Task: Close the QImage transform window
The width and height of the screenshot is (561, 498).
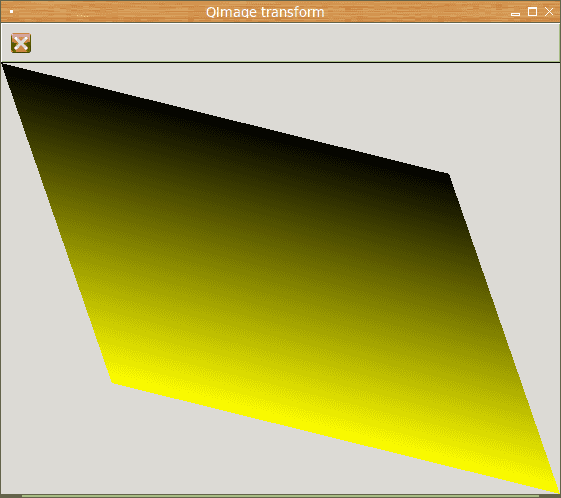Action: [x=549, y=12]
